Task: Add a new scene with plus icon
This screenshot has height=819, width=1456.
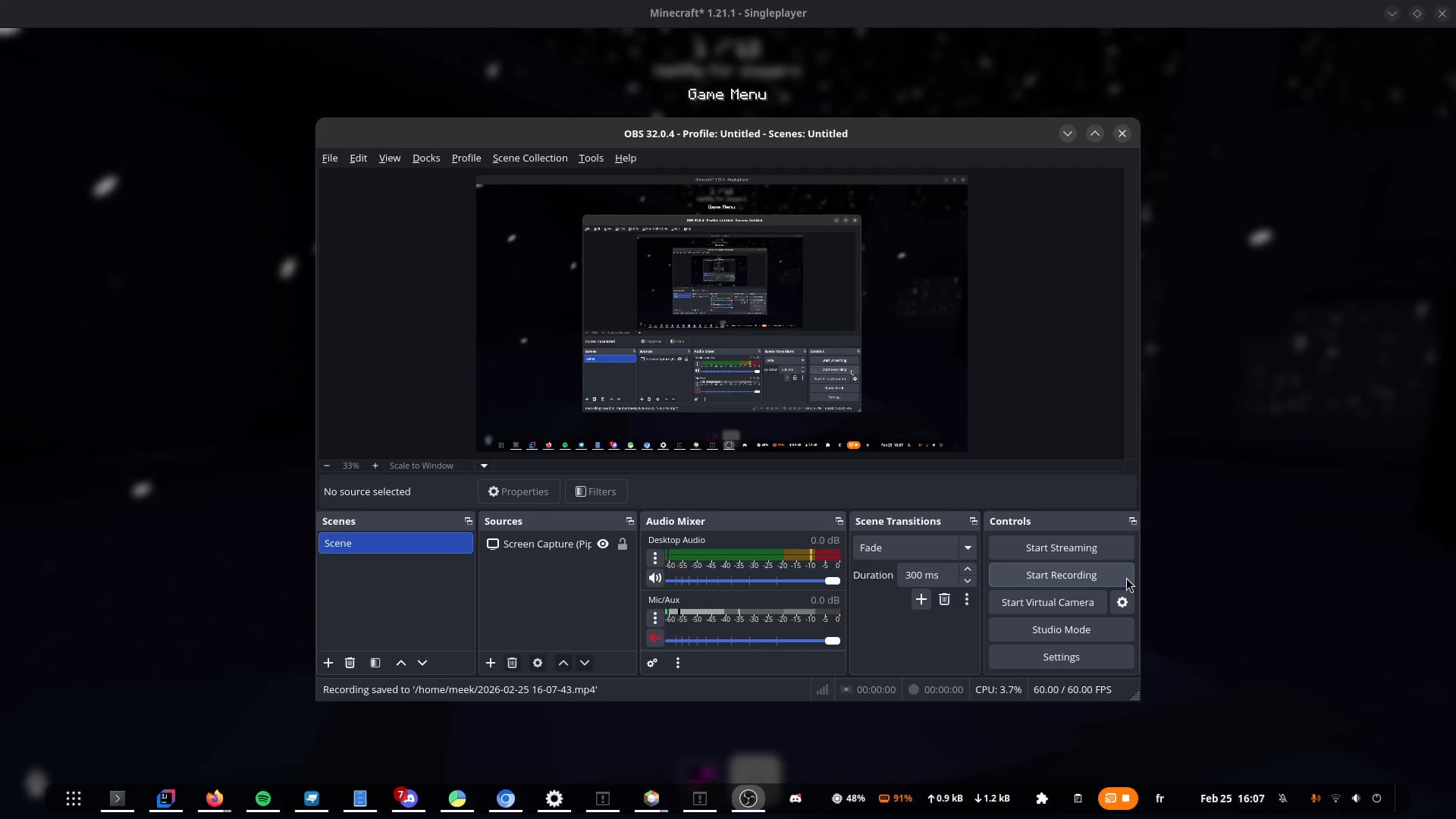Action: [328, 663]
